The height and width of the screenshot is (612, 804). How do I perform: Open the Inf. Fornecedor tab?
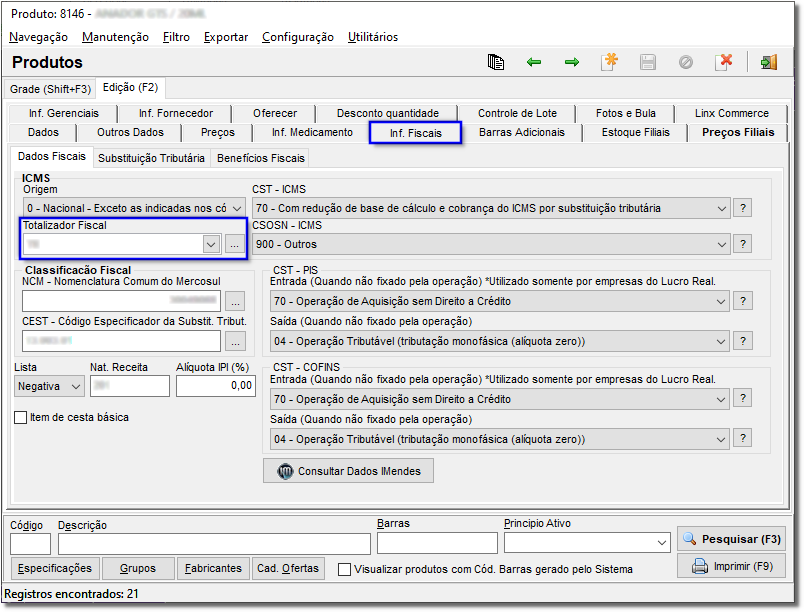point(175,113)
